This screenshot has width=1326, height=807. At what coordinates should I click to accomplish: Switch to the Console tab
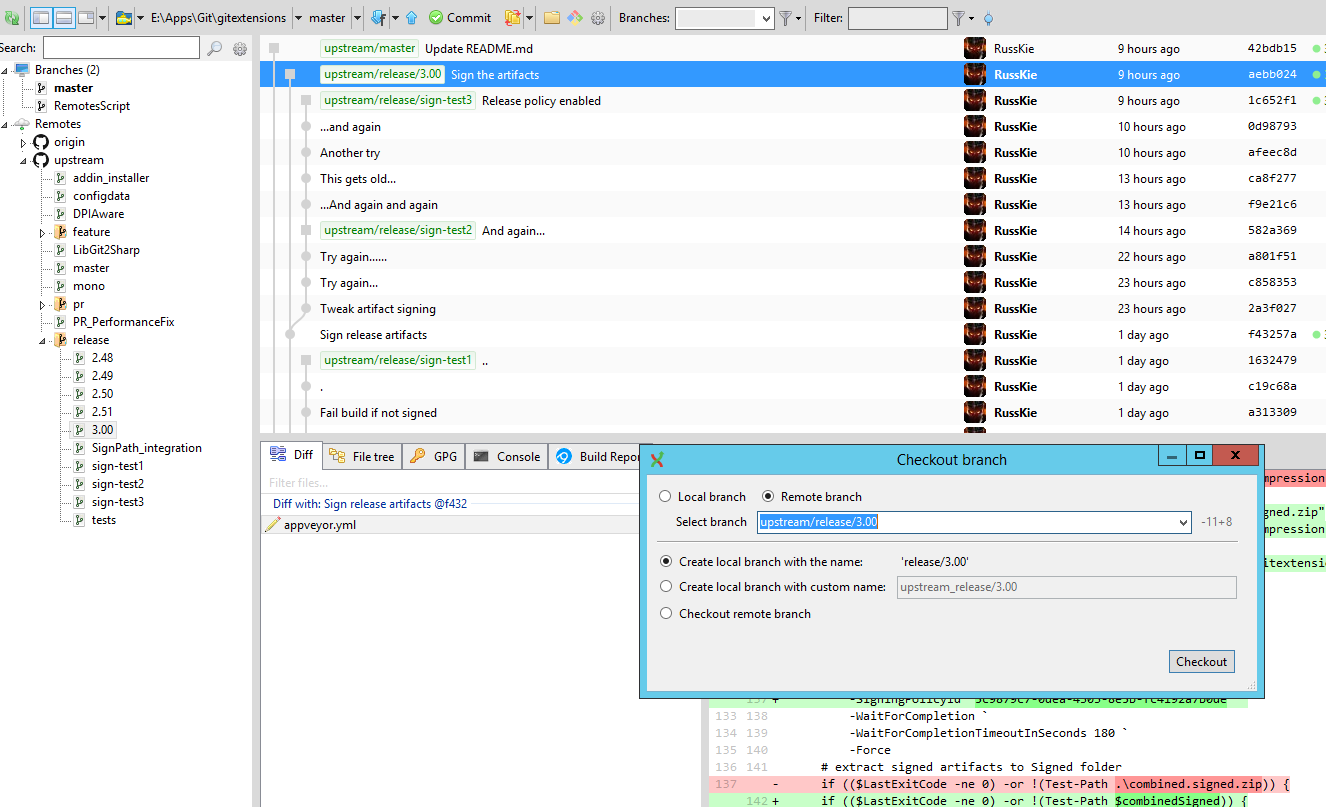tap(506, 456)
